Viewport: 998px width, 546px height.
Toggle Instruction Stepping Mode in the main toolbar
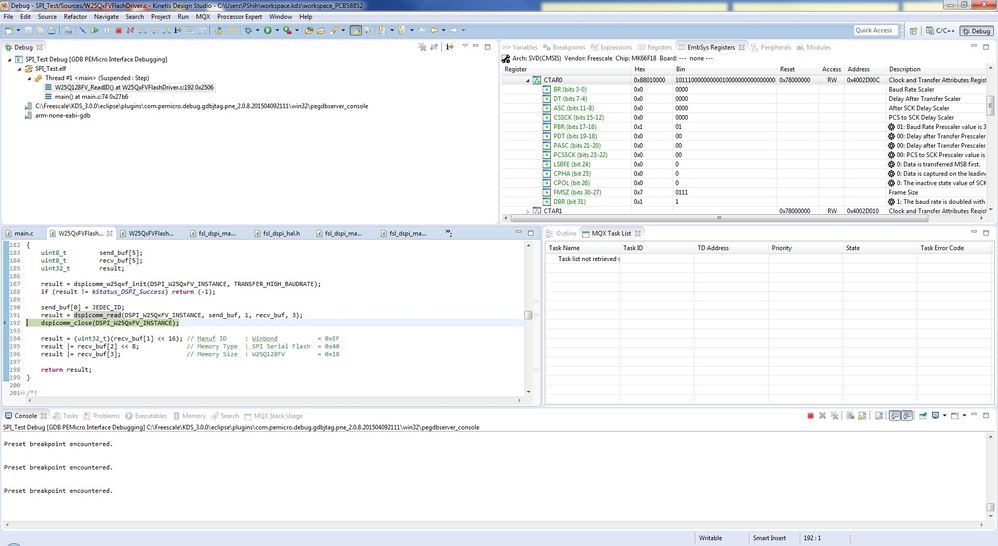pyautogui.click(x=178, y=30)
